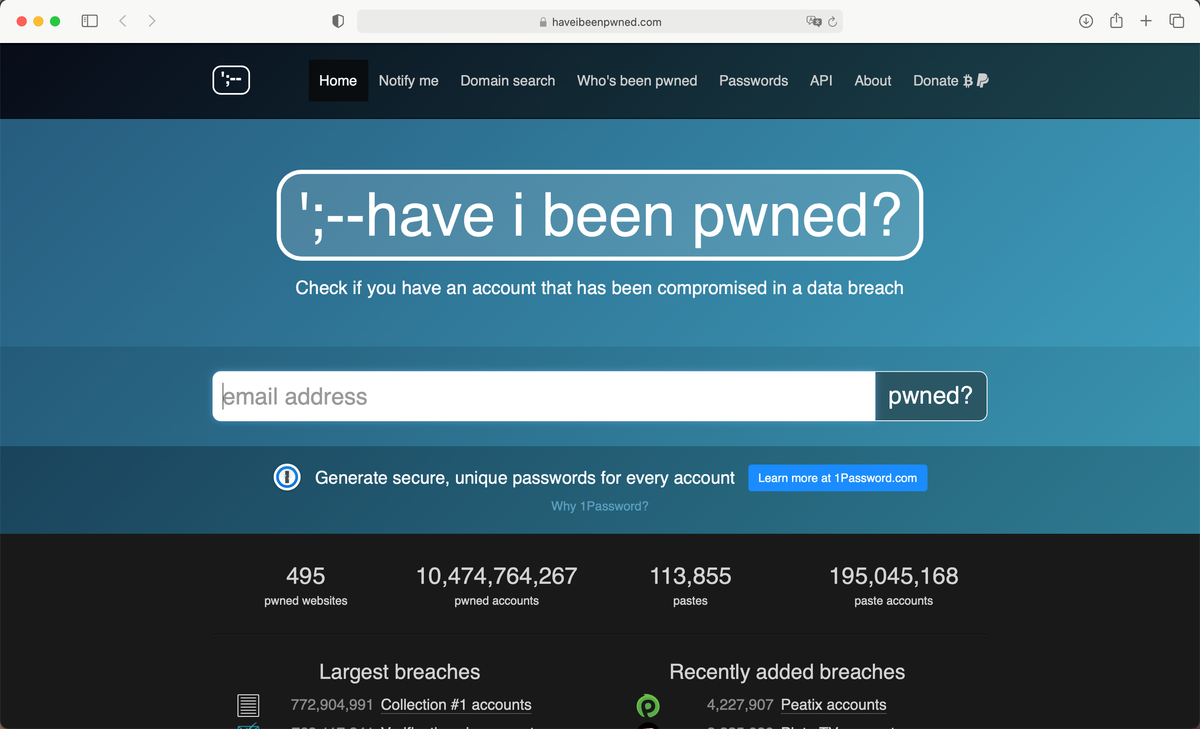Click the 772,904,991 breach count
Viewport: 1200px width, 729px height.
pos(332,705)
